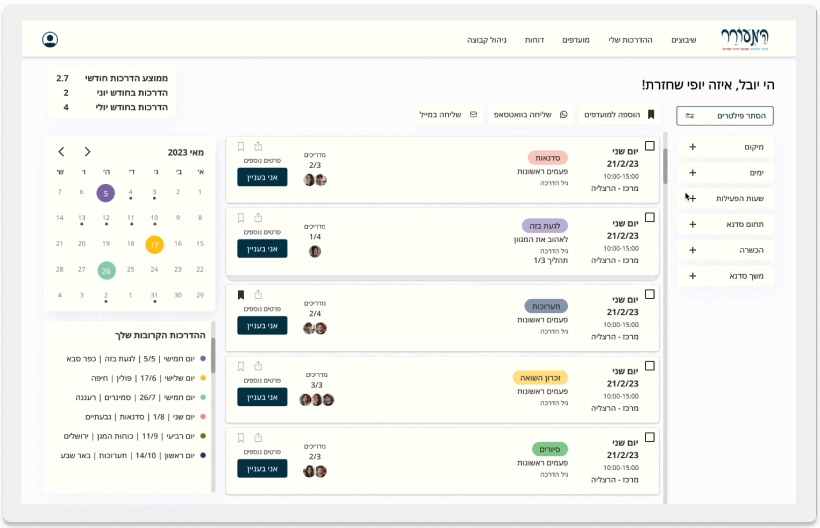The height and width of the screenshot is (528, 820).
Task: Click the תערוכות blue-gray tag
Action: (x=546, y=306)
